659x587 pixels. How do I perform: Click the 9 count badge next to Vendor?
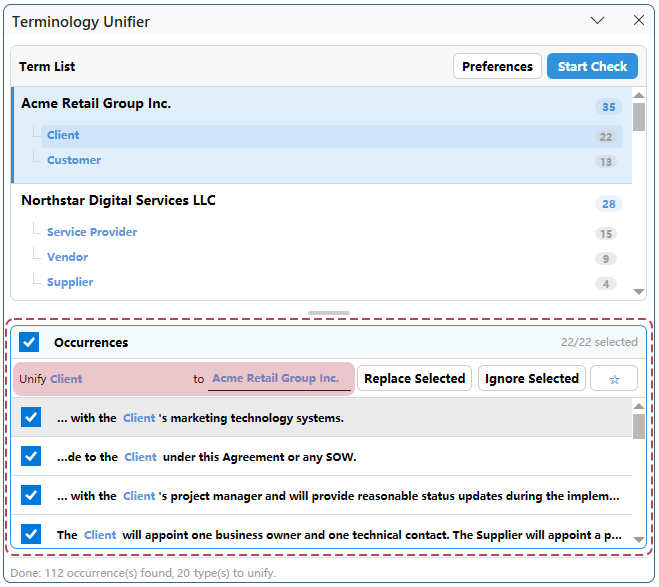click(x=606, y=258)
